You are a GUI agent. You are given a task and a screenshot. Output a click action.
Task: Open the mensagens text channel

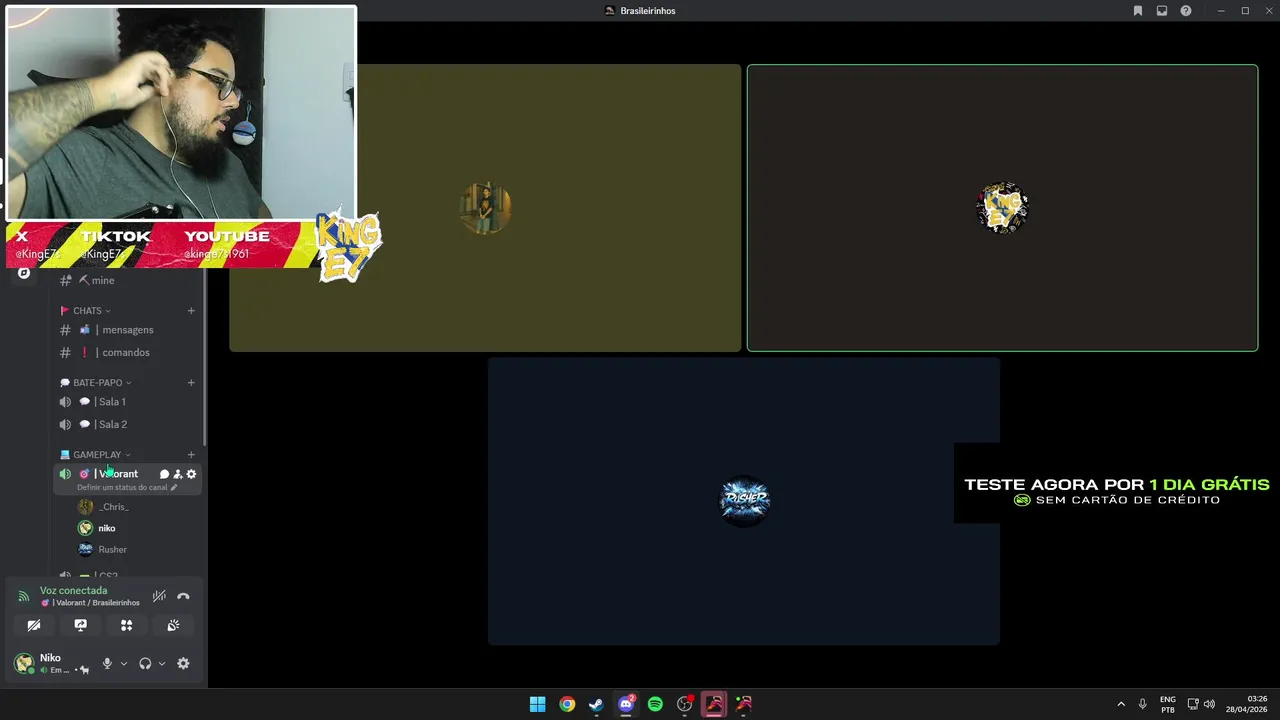tap(127, 330)
